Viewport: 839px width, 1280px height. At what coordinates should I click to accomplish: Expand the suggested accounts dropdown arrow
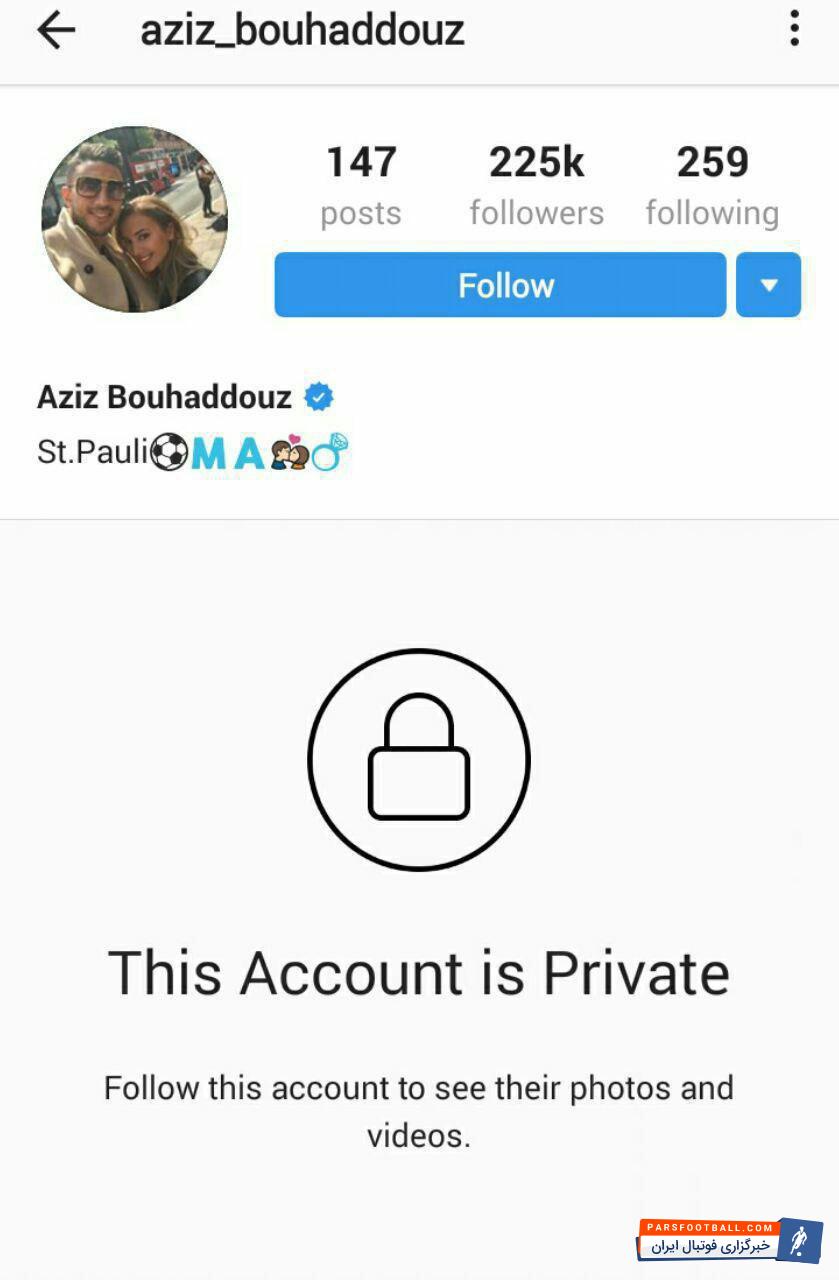(768, 285)
